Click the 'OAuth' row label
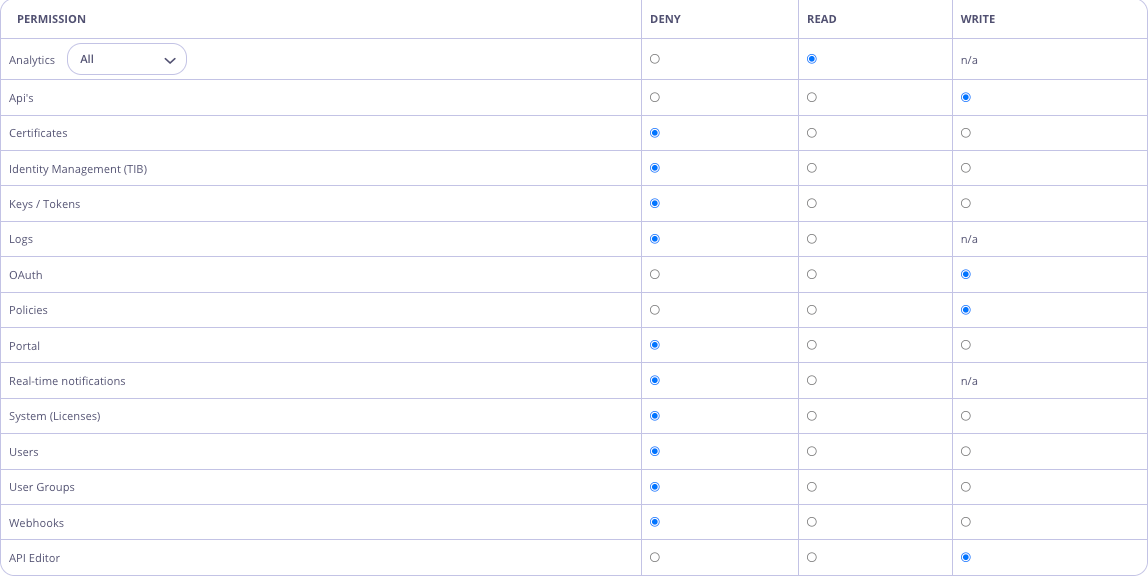 [x=26, y=275]
